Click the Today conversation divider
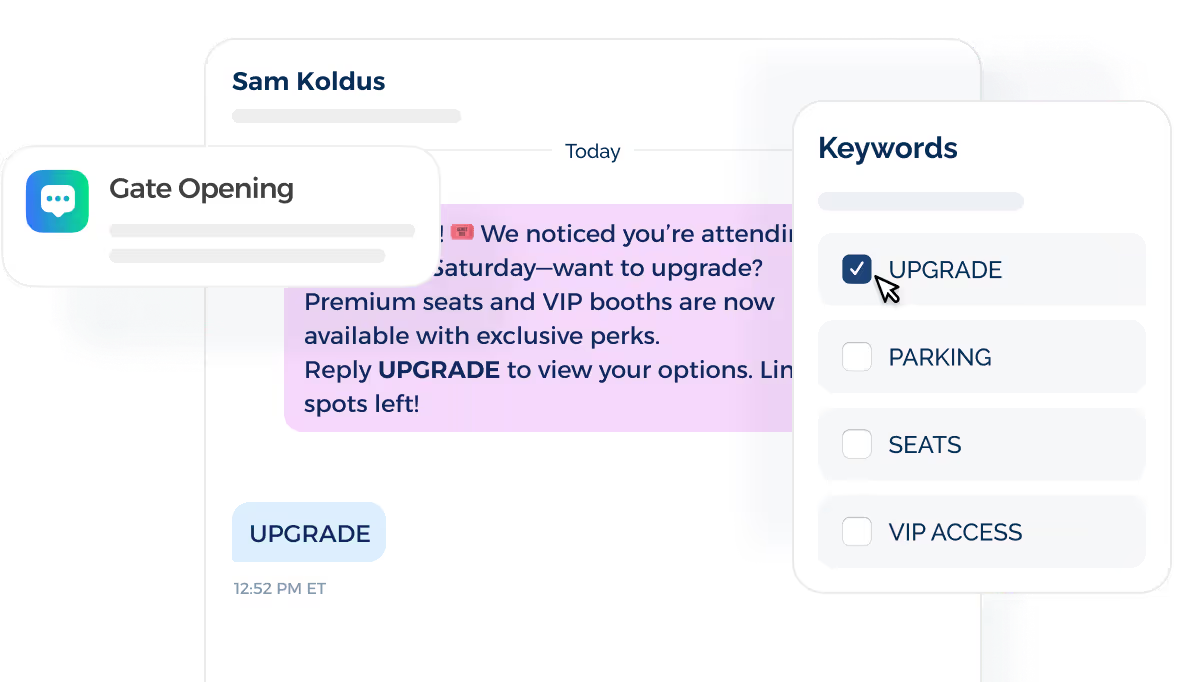Image resolution: width=1186 pixels, height=682 pixels. [x=592, y=151]
